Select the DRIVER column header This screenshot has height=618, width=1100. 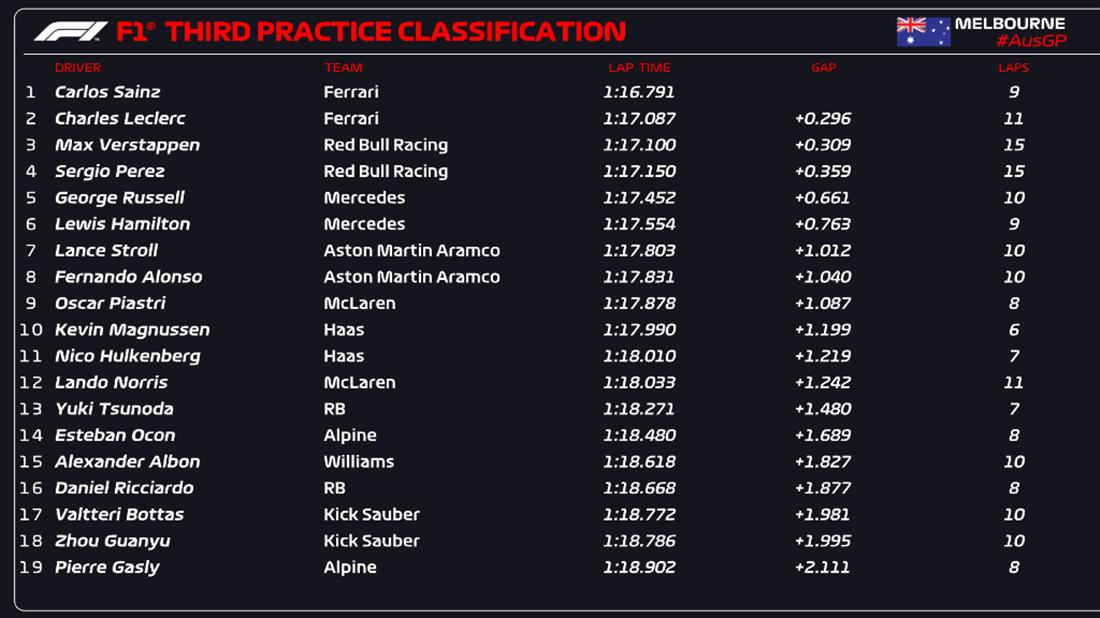[x=78, y=68]
